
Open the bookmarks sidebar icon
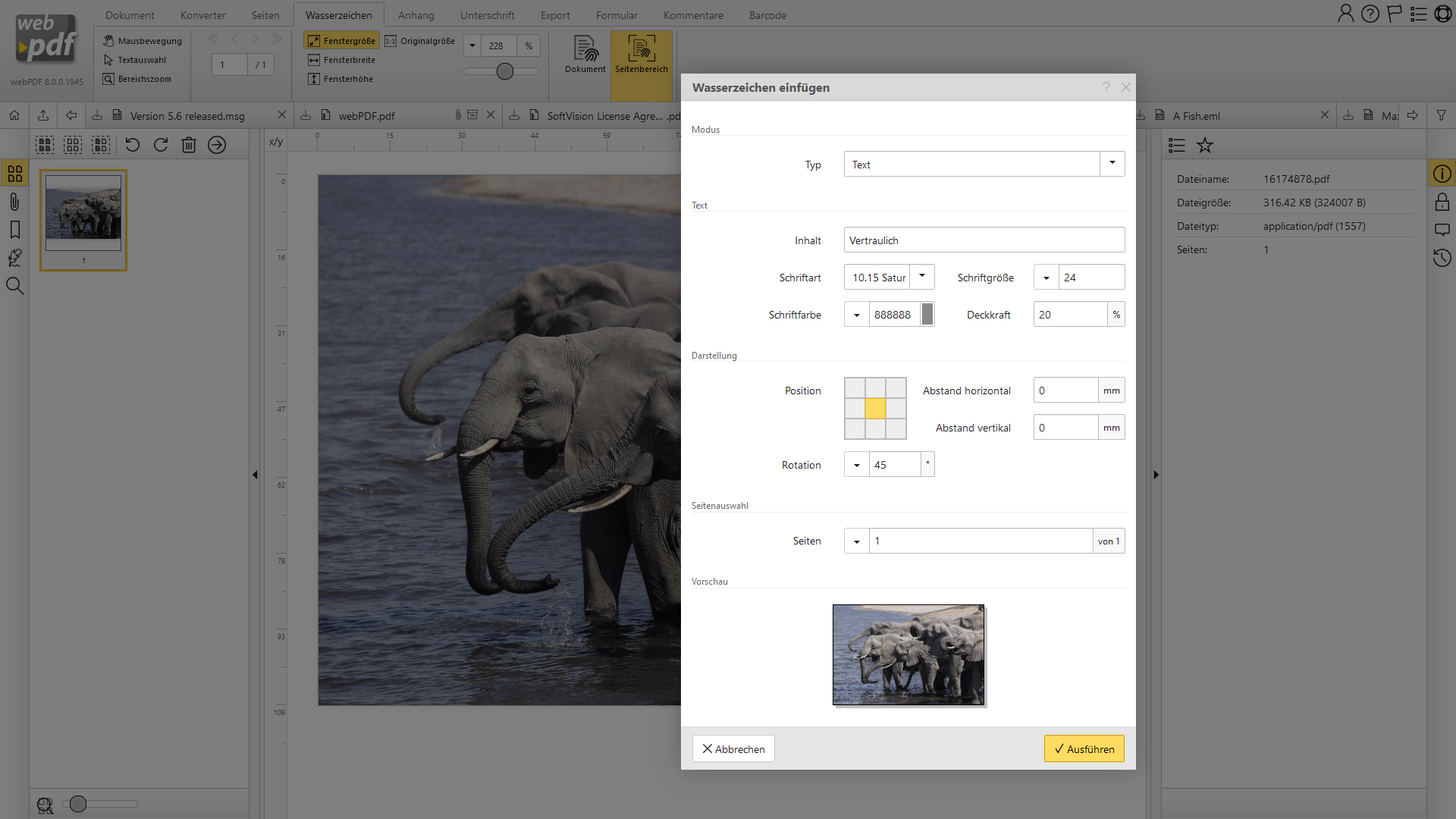14,230
